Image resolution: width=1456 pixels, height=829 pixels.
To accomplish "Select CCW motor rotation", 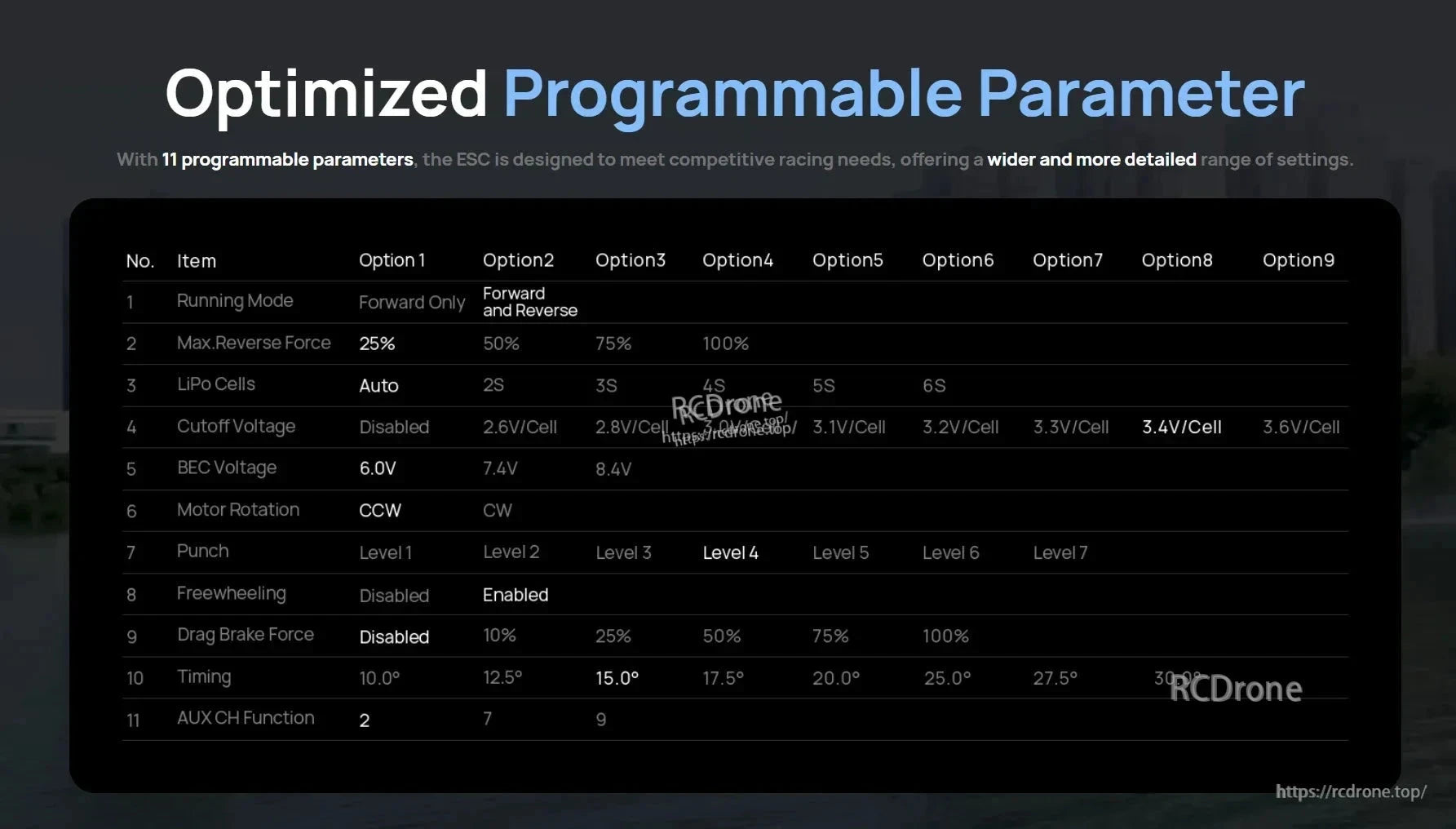I will pos(379,510).
